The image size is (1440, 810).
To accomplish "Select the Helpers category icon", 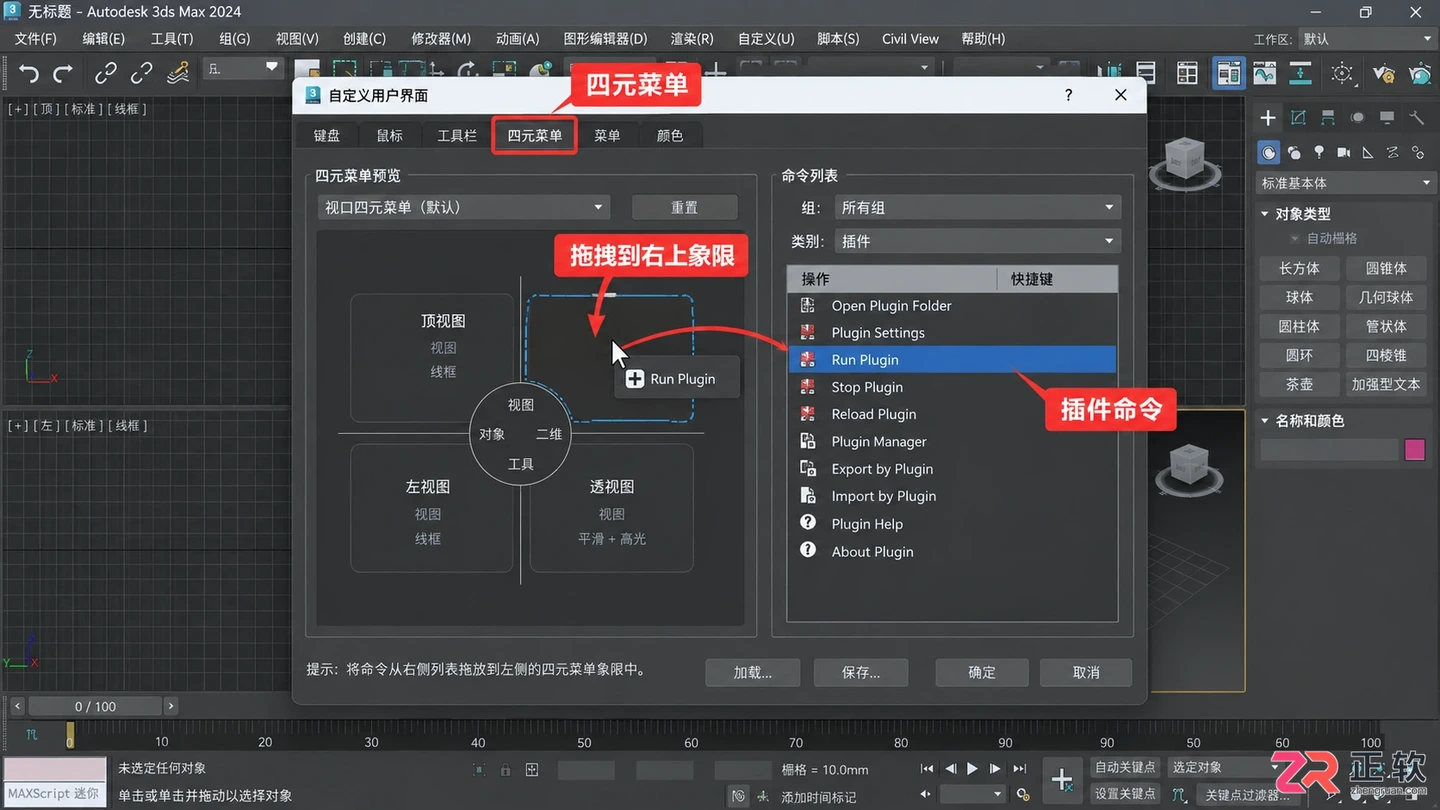I will (1368, 153).
